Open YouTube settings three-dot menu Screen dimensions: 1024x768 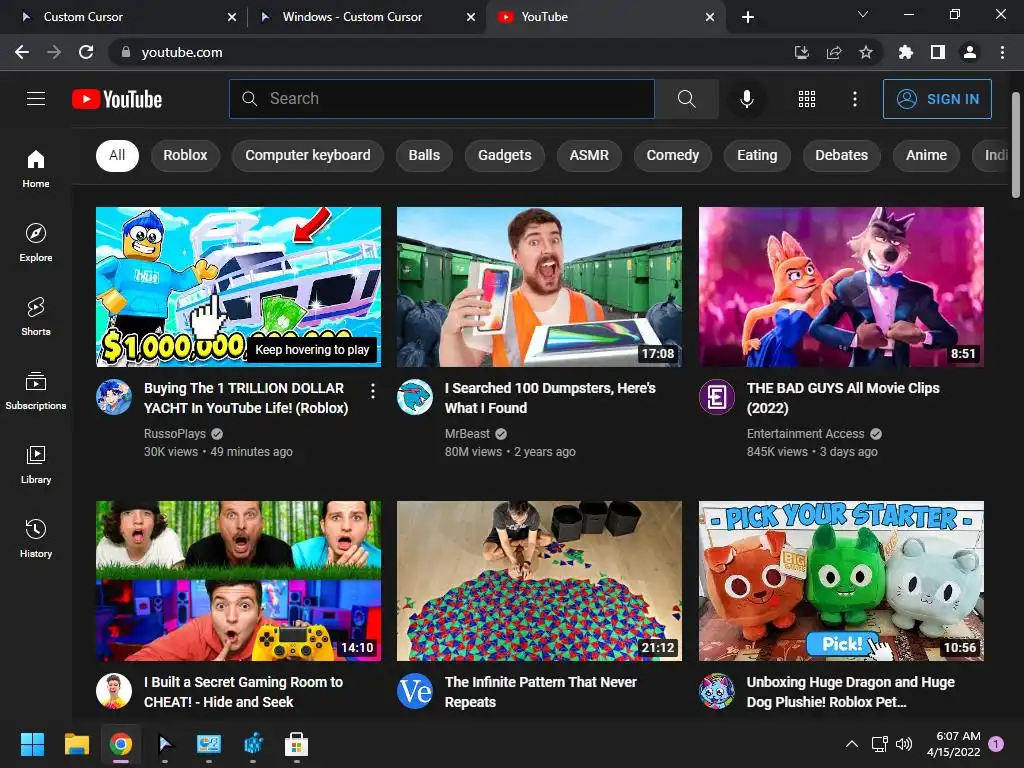click(x=854, y=99)
